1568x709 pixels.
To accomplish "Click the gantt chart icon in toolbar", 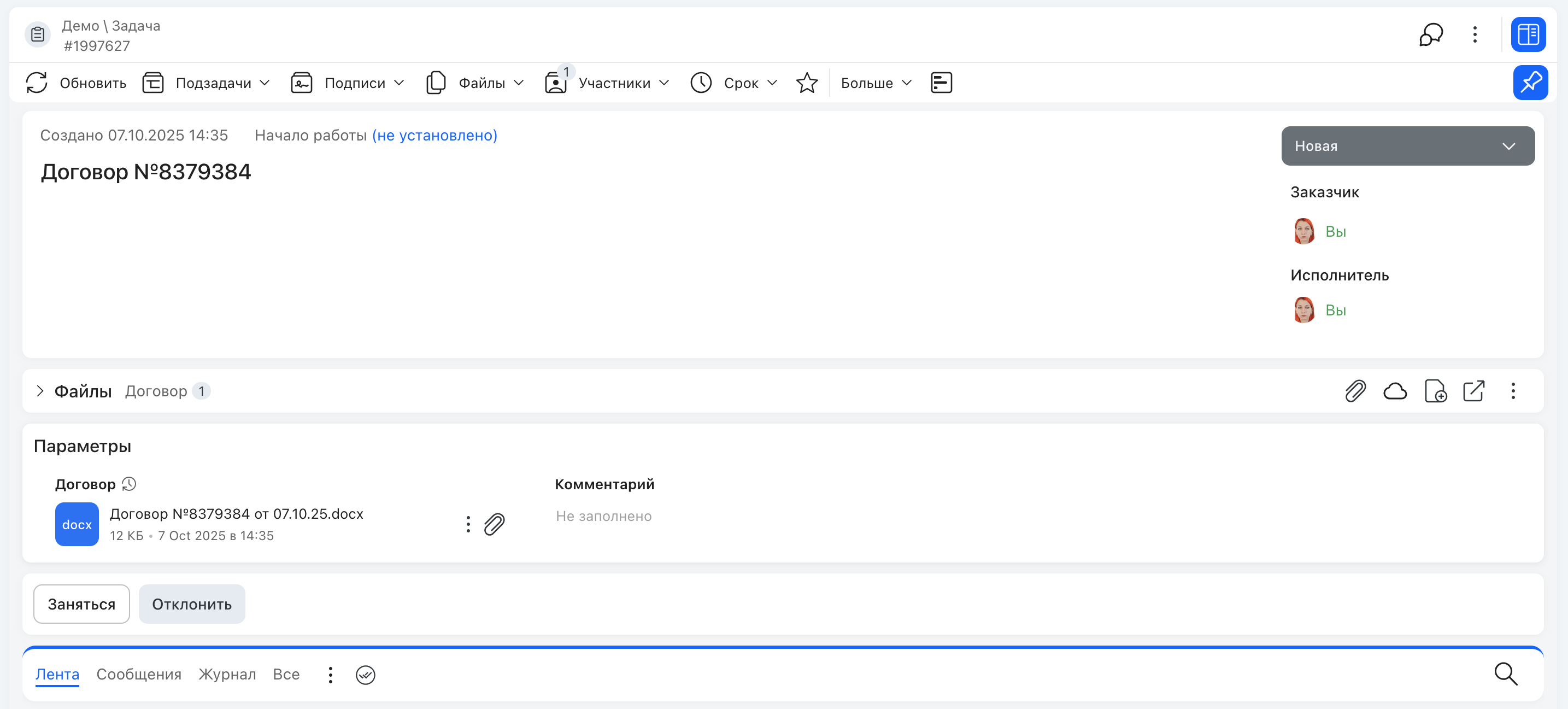I will point(941,83).
